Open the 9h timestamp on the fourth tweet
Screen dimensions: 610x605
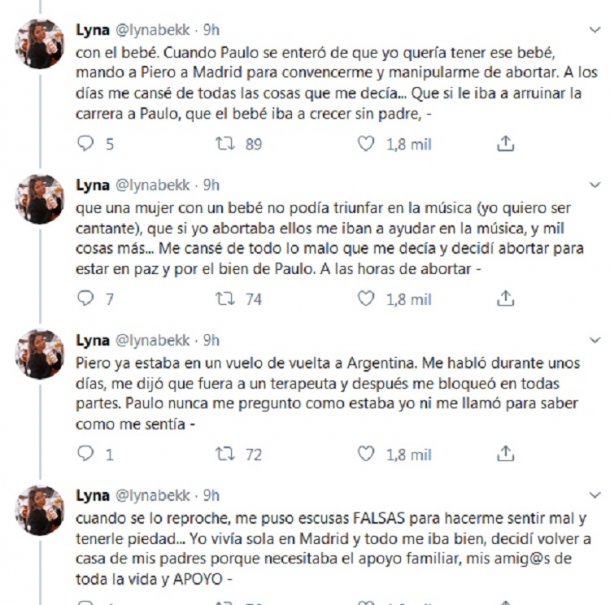211,495
